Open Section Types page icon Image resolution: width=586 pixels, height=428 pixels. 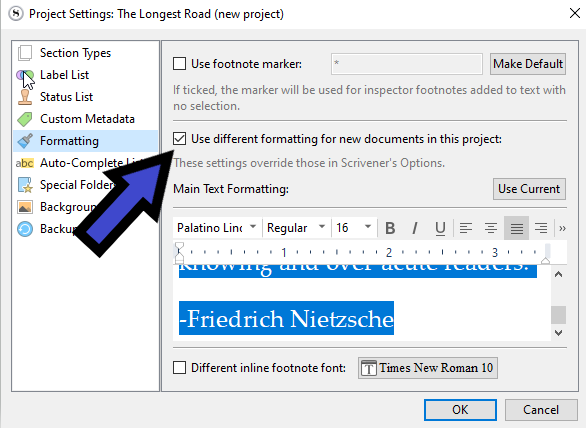(x=25, y=53)
